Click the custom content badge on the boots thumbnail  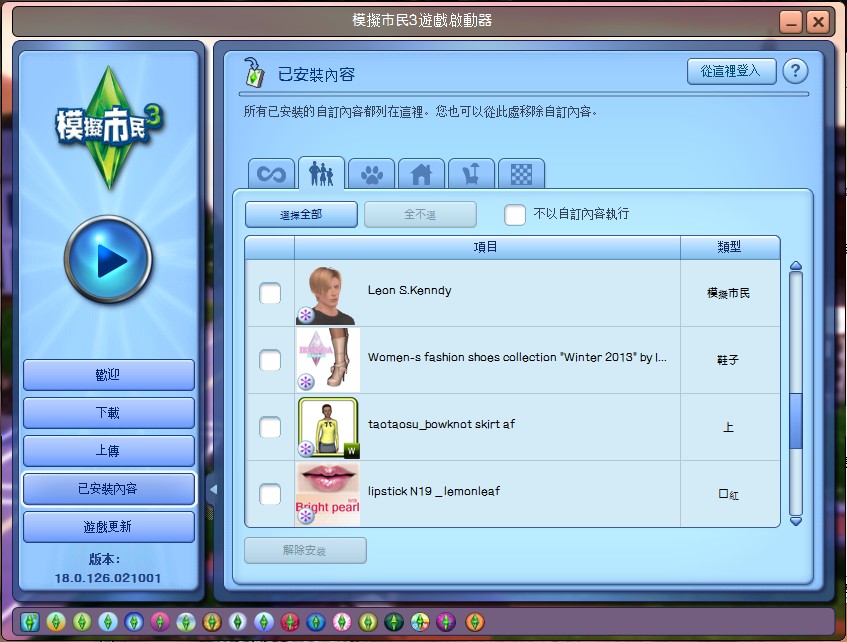click(306, 382)
